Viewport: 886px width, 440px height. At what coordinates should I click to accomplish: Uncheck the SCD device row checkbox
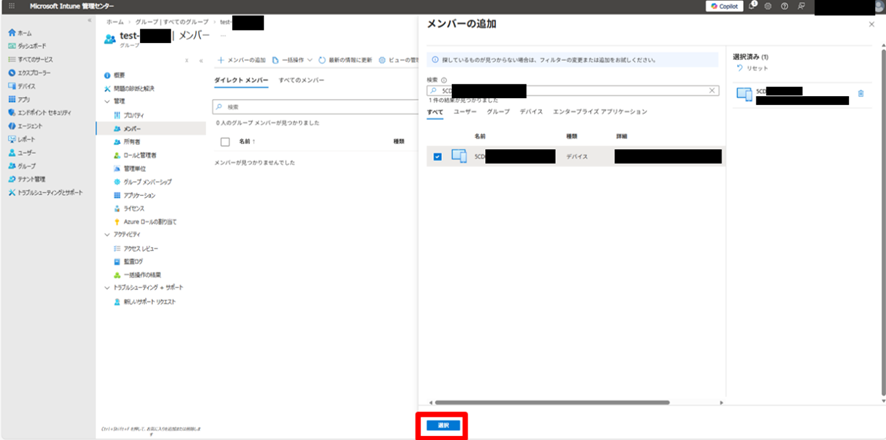pyautogui.click(x=437, y=156)
